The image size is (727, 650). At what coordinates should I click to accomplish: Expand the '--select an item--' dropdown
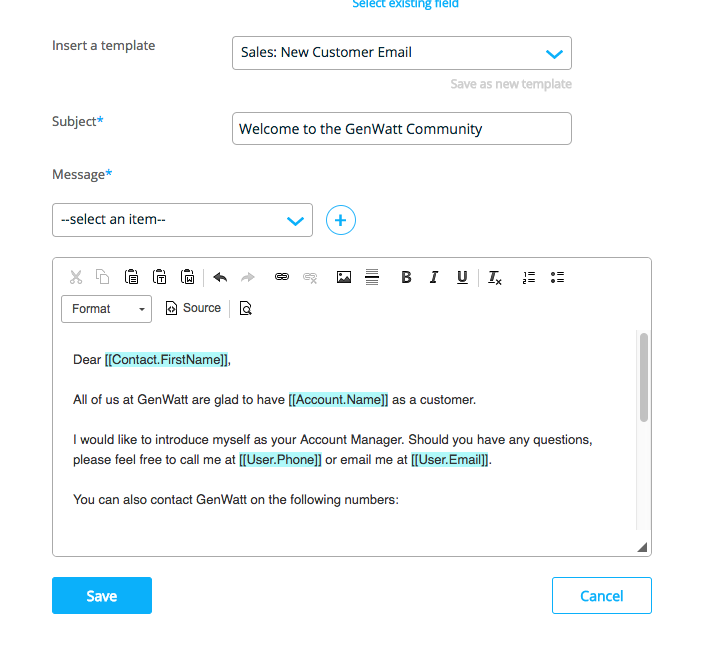(x=182, y=220)
